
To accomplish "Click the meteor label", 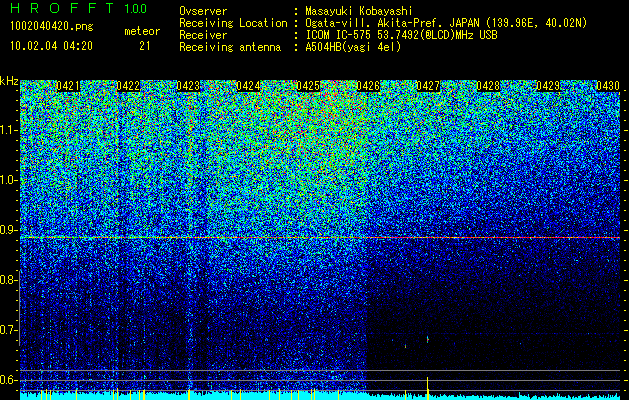I will 142,31.
